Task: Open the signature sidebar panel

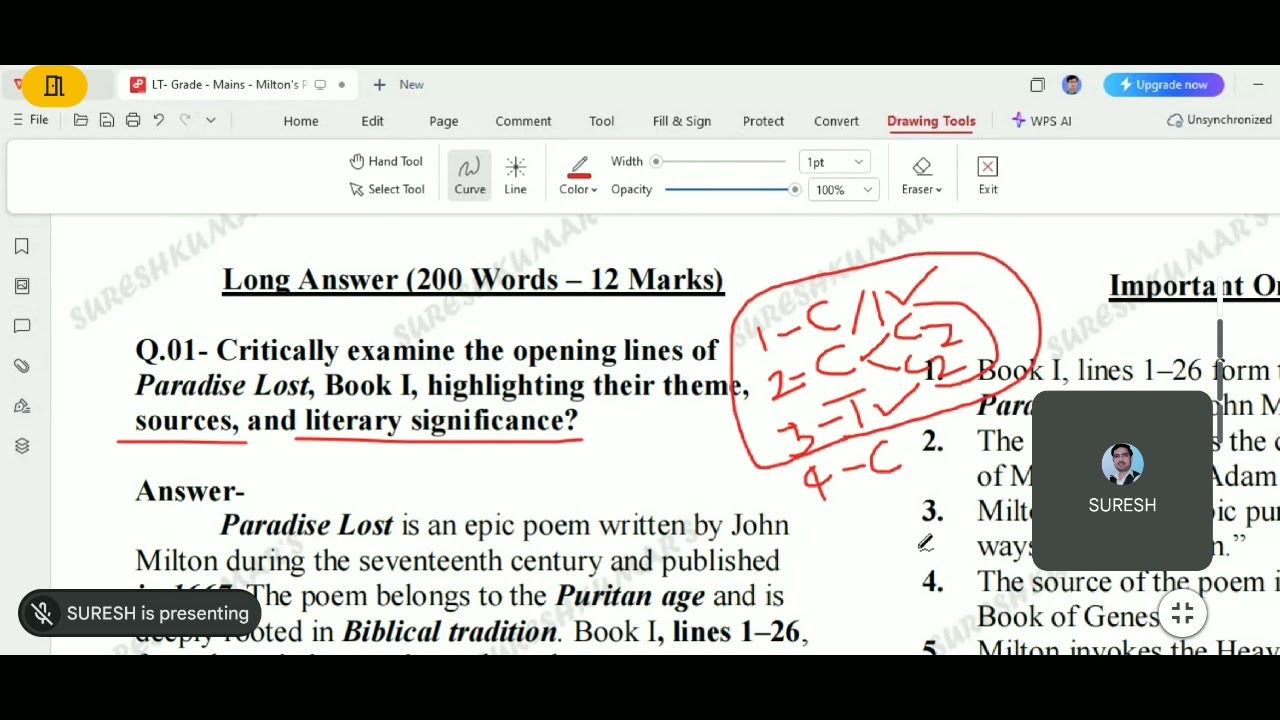Action: [22, 406]
